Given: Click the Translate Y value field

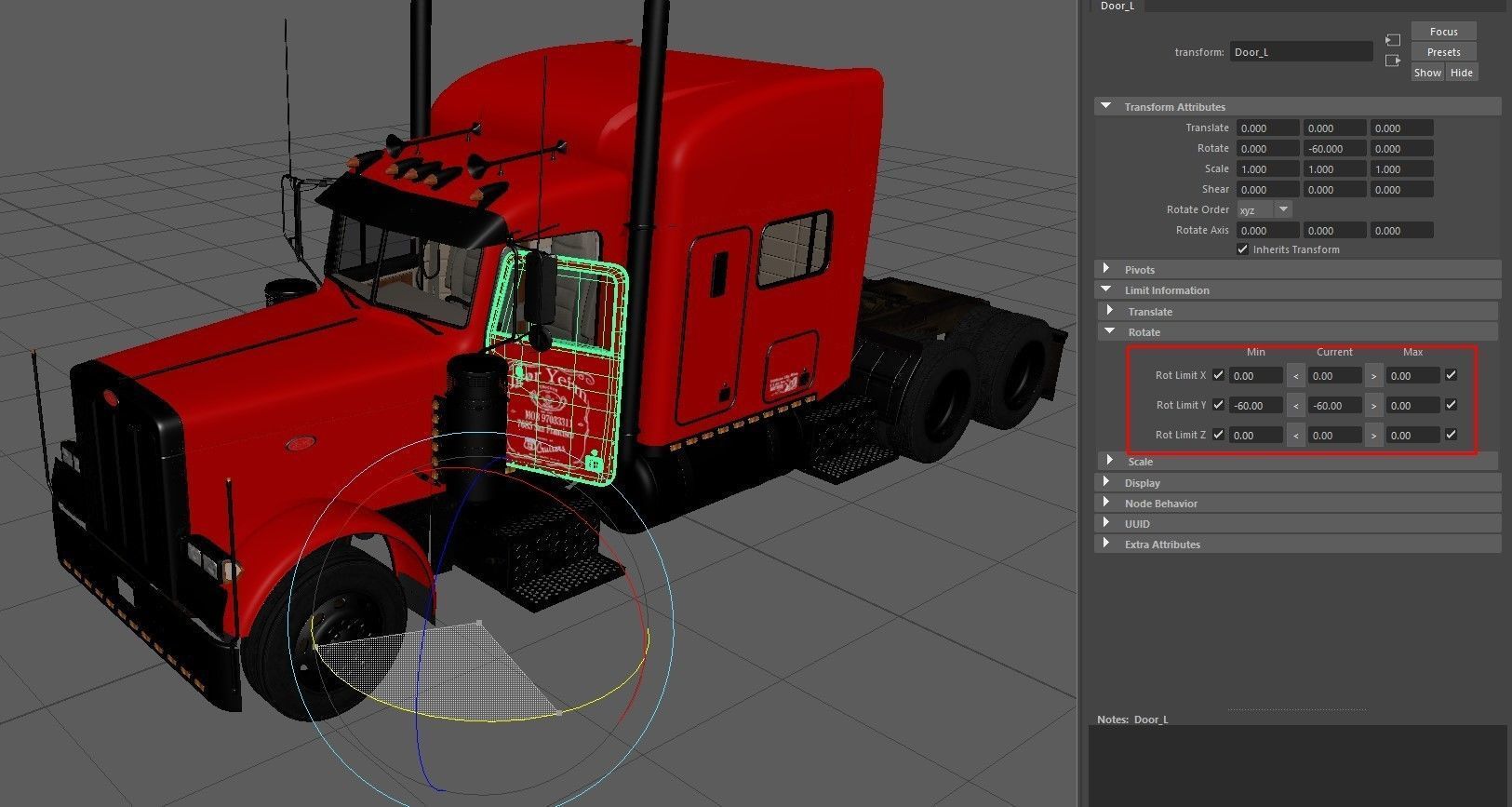Looking at the screenshot, I should point(1335,128).
